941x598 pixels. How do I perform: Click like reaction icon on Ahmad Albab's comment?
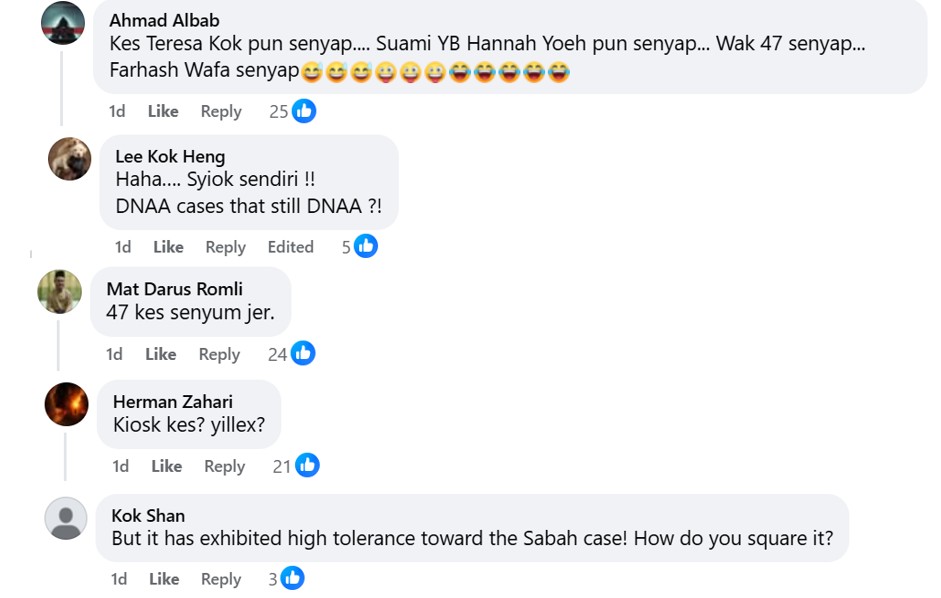click(x=304, y=111)
